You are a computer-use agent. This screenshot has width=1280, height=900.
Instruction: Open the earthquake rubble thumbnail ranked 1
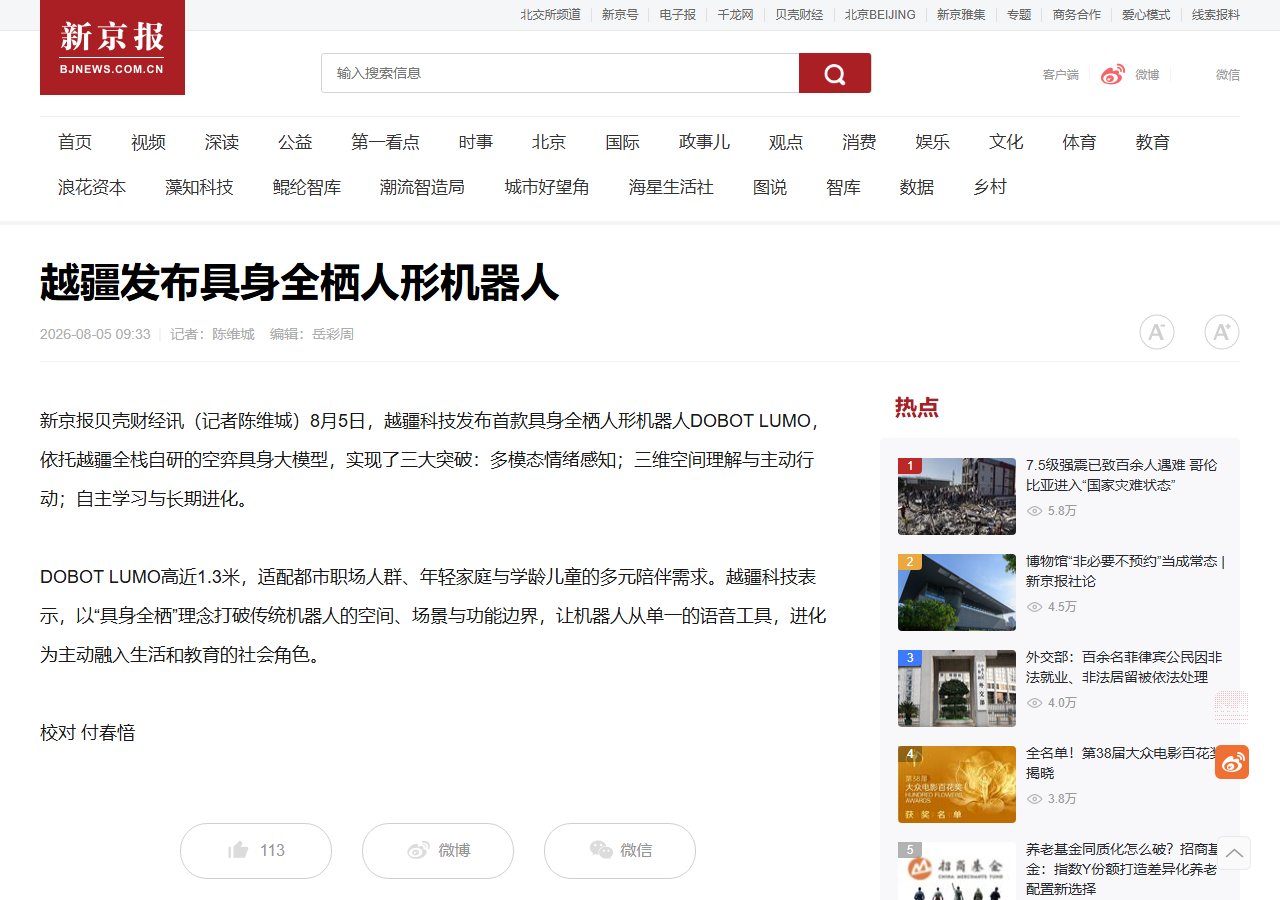click(x=957, y=496)
